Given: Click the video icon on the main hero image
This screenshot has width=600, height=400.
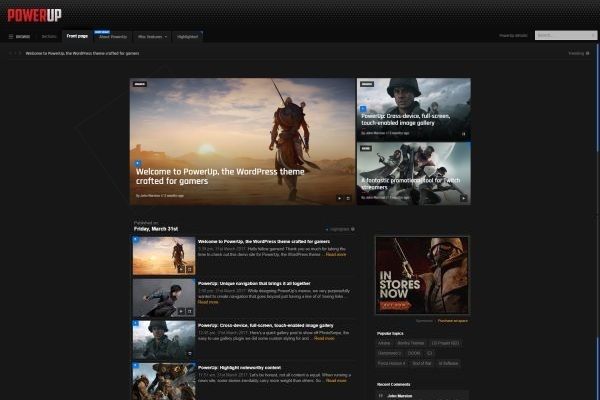Looking at the screenshot, I should [339, 198].
